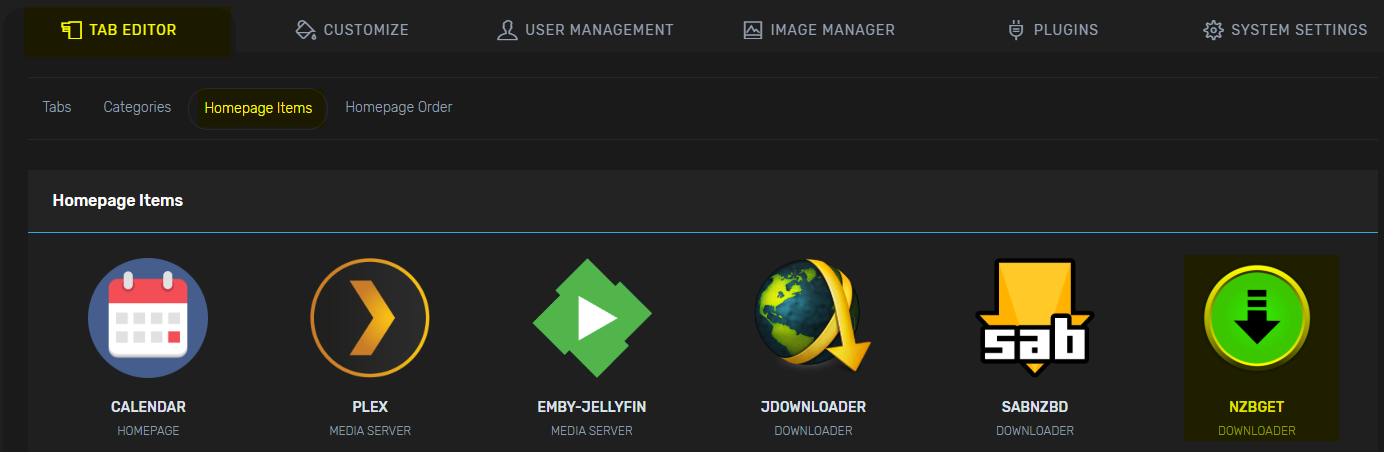Click the SABNZBD label text
This screenshot has height=452, width=1384.
coord(1035,407)
